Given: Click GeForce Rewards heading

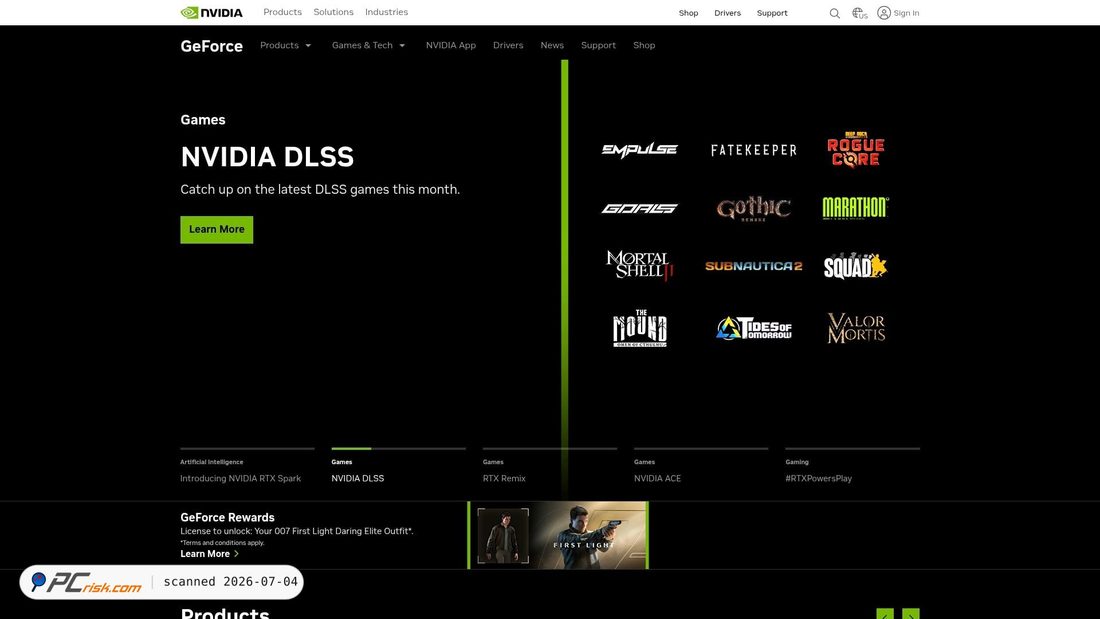Looking at the screenshot, I should 227,517.
